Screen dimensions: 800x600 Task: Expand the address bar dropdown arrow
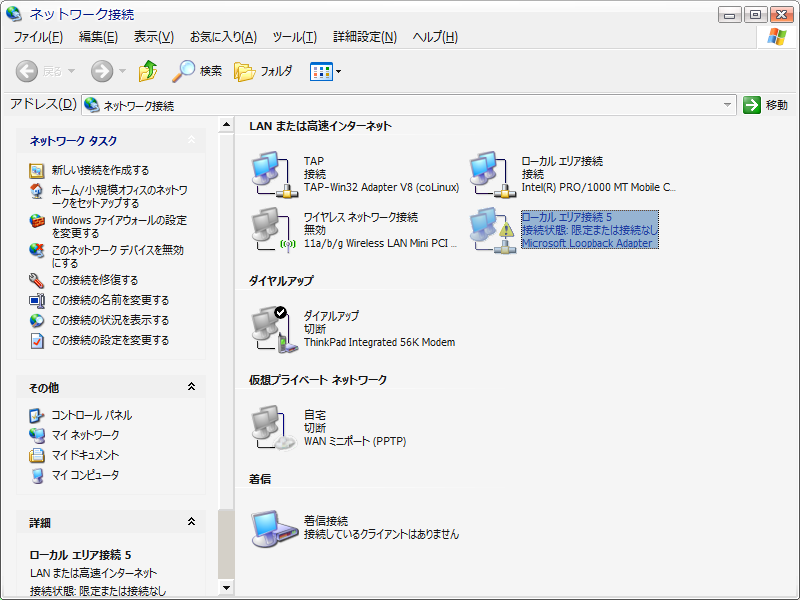point(728,105)
